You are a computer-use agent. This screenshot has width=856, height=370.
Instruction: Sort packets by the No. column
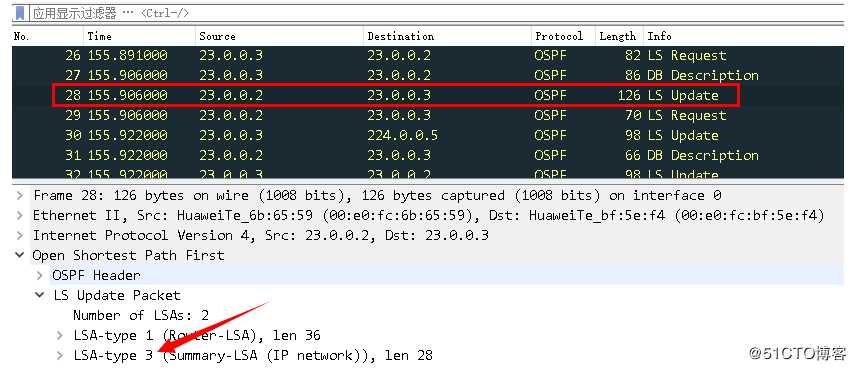click(x=48, y=37)
